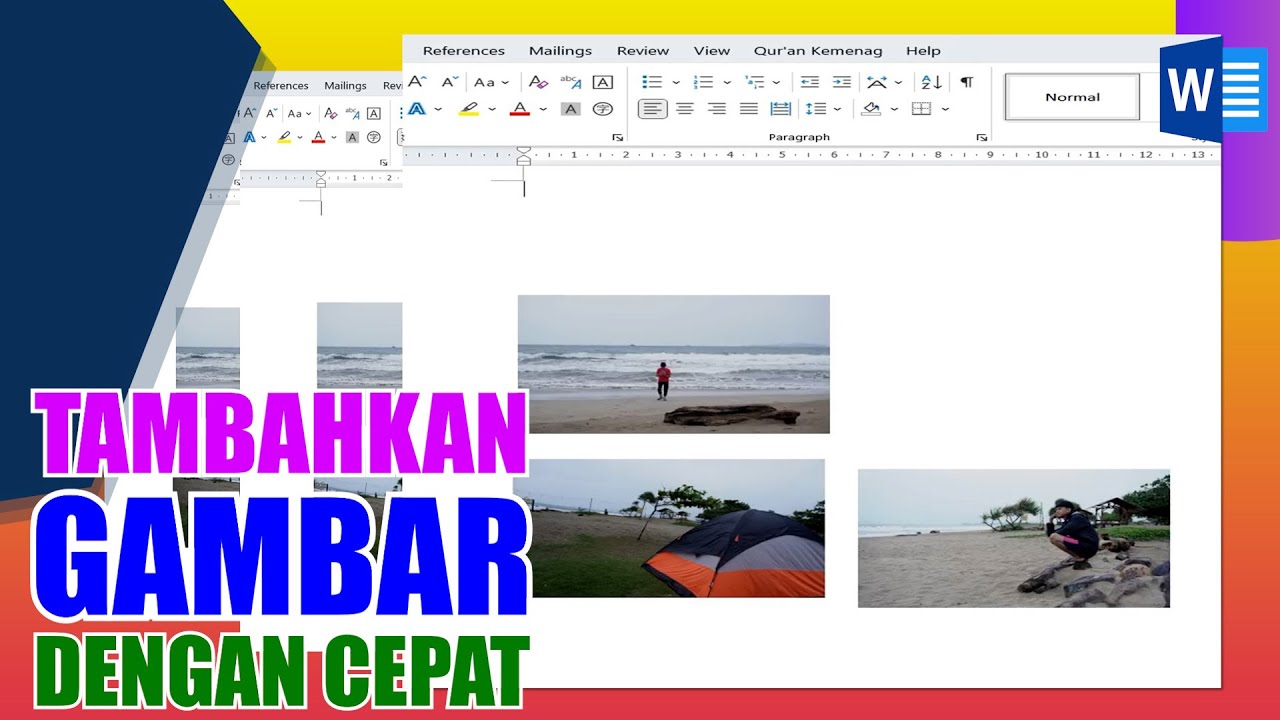This screenshot has height=720, width=1280.
Task: Increase font size in front Word window
Action: [417, 82]
